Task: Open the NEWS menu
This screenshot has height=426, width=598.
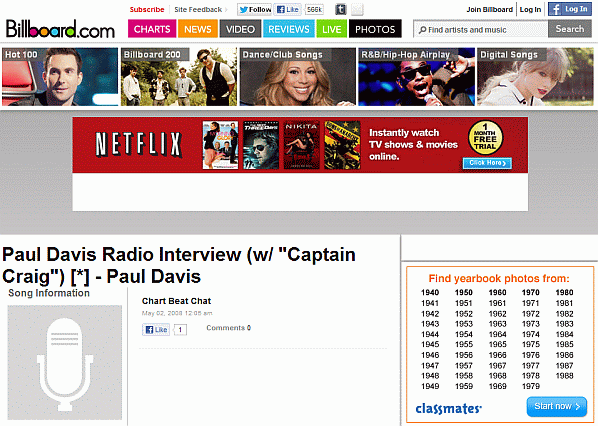Action: (198, 29)
